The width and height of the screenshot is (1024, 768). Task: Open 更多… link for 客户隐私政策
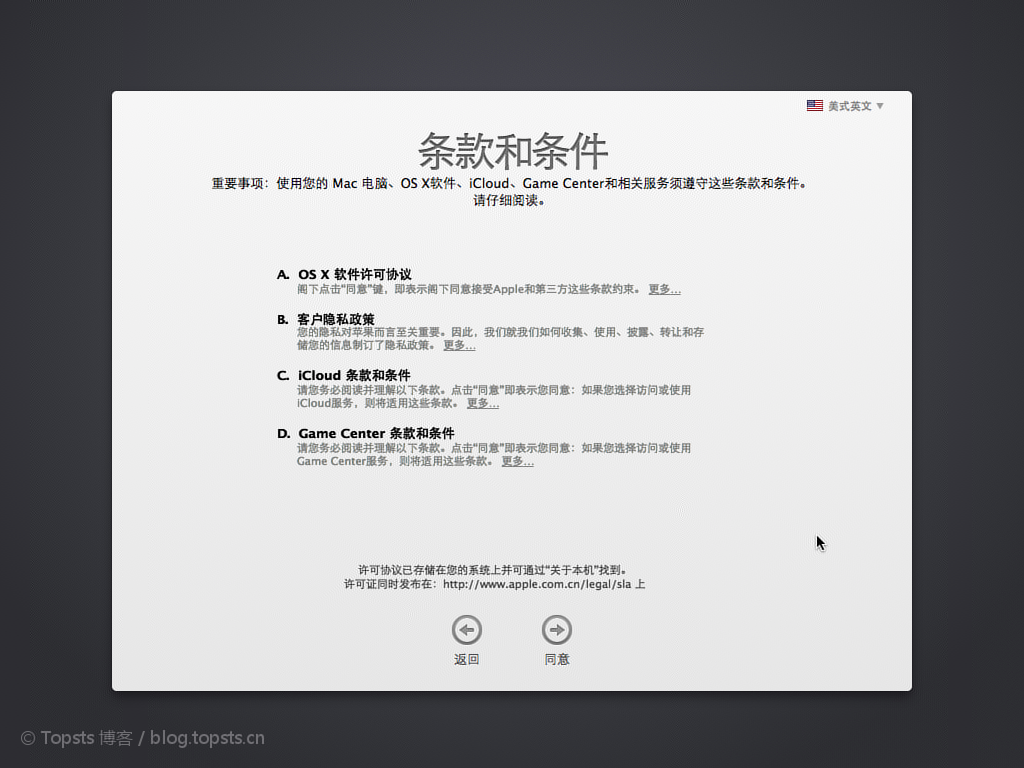click(459, 345)
